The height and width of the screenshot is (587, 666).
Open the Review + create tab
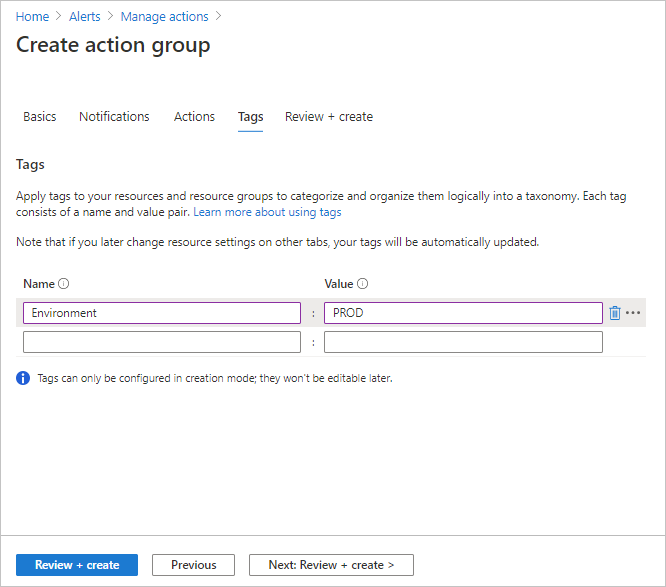329,117
